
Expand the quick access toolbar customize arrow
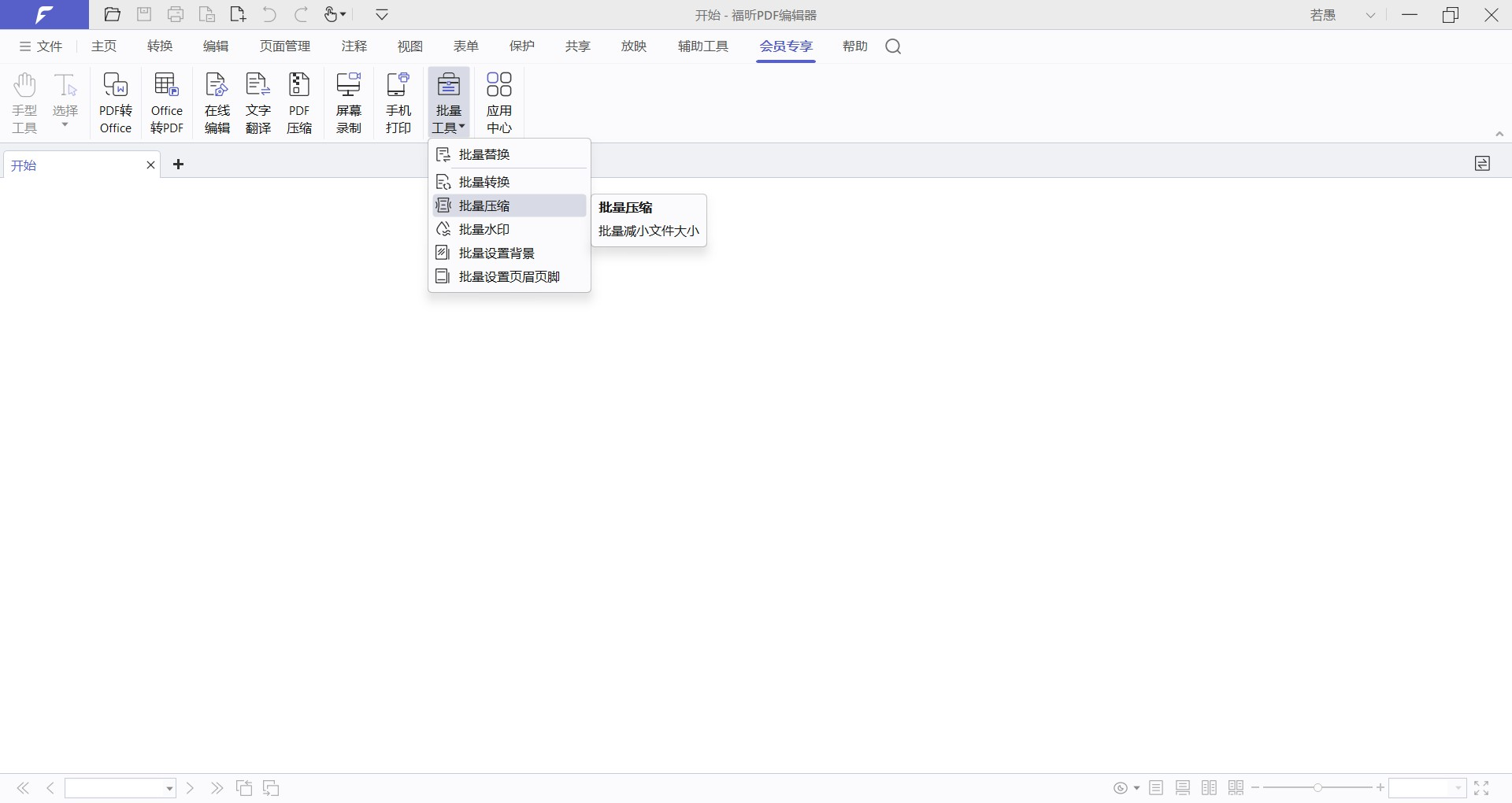coord(382,15)
